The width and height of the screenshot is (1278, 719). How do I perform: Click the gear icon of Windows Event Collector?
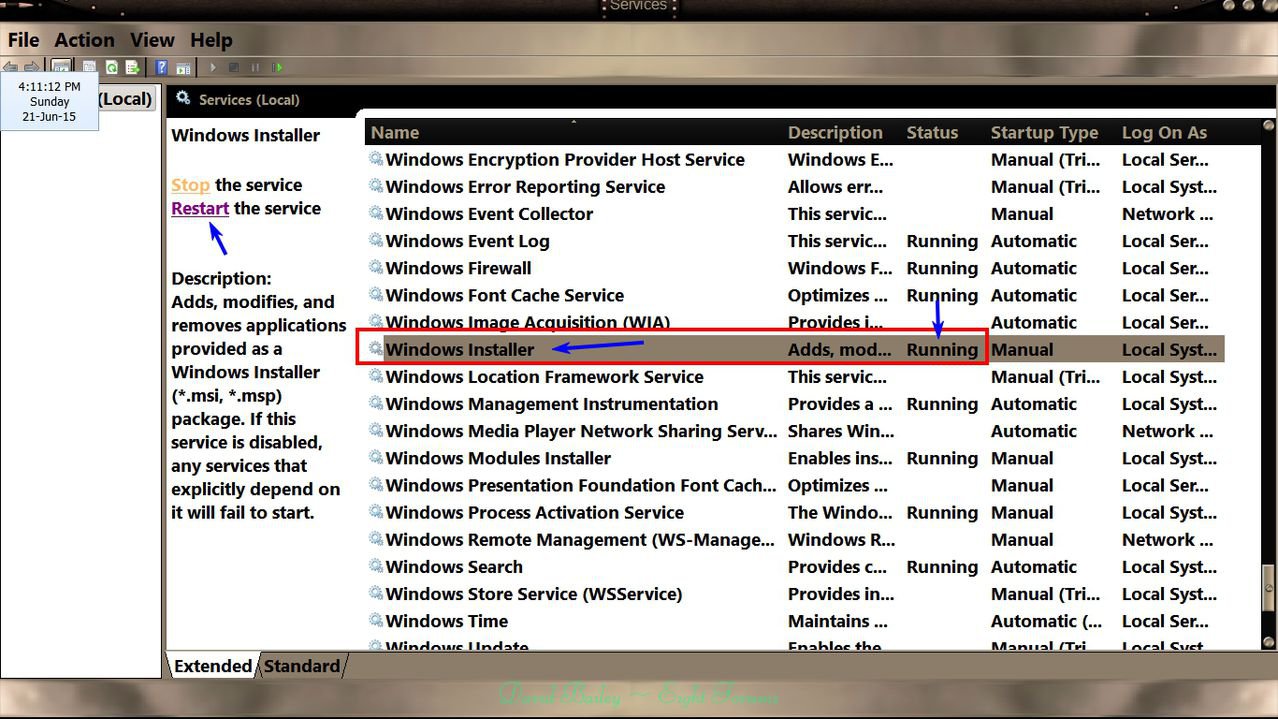(x=376, y=213)
